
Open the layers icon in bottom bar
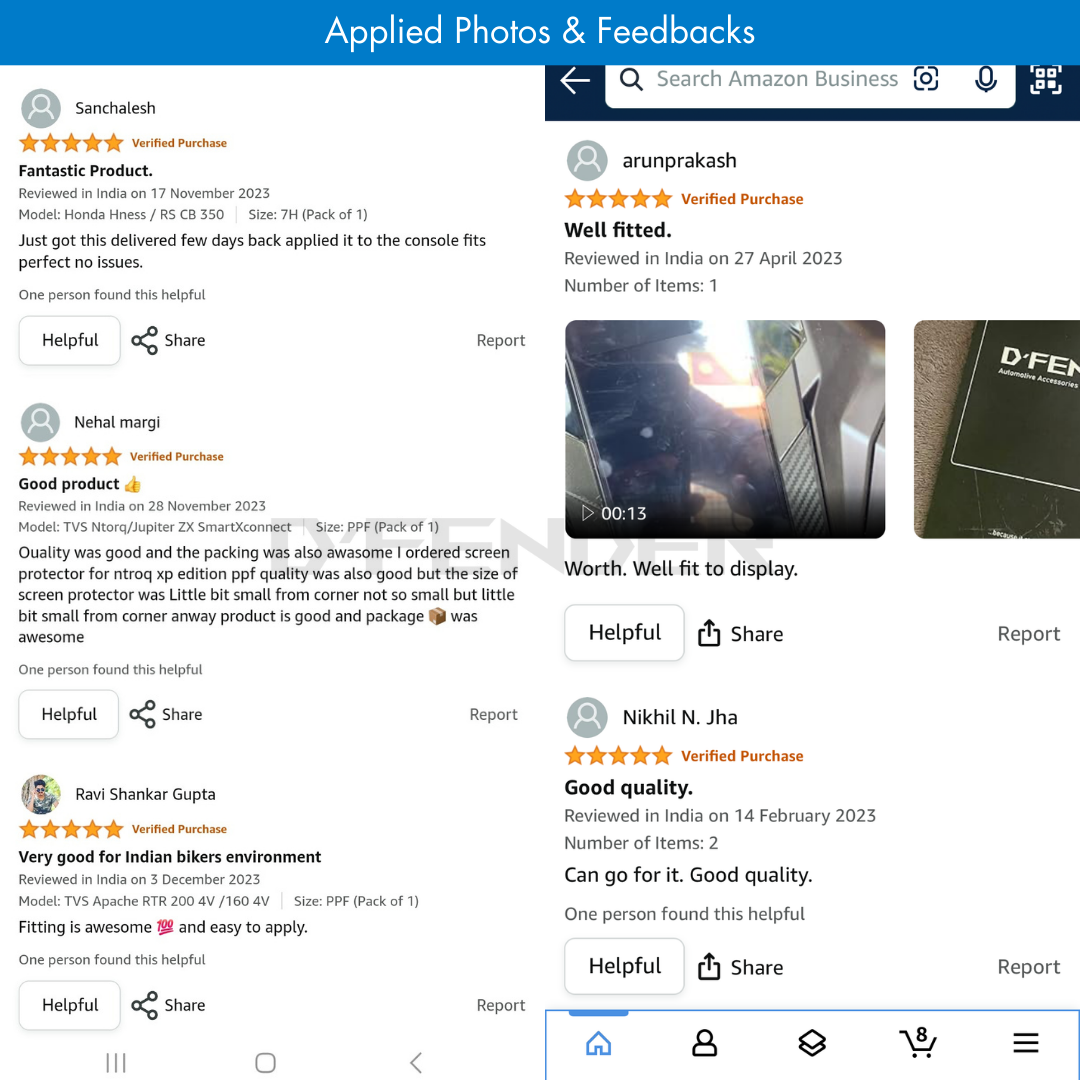812,1044
